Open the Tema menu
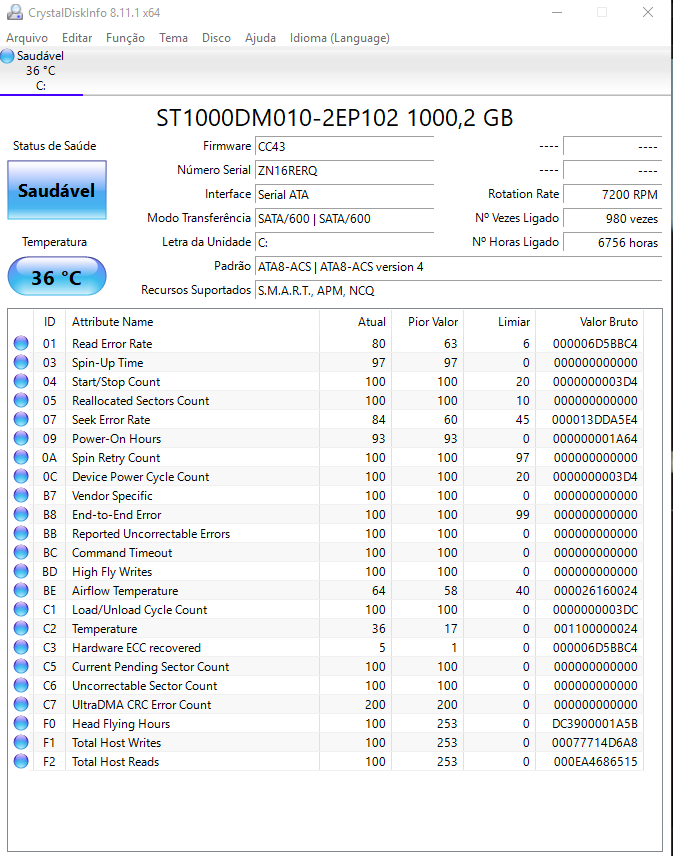The width and height of the screenshot is (673, 856). point(174,38)
